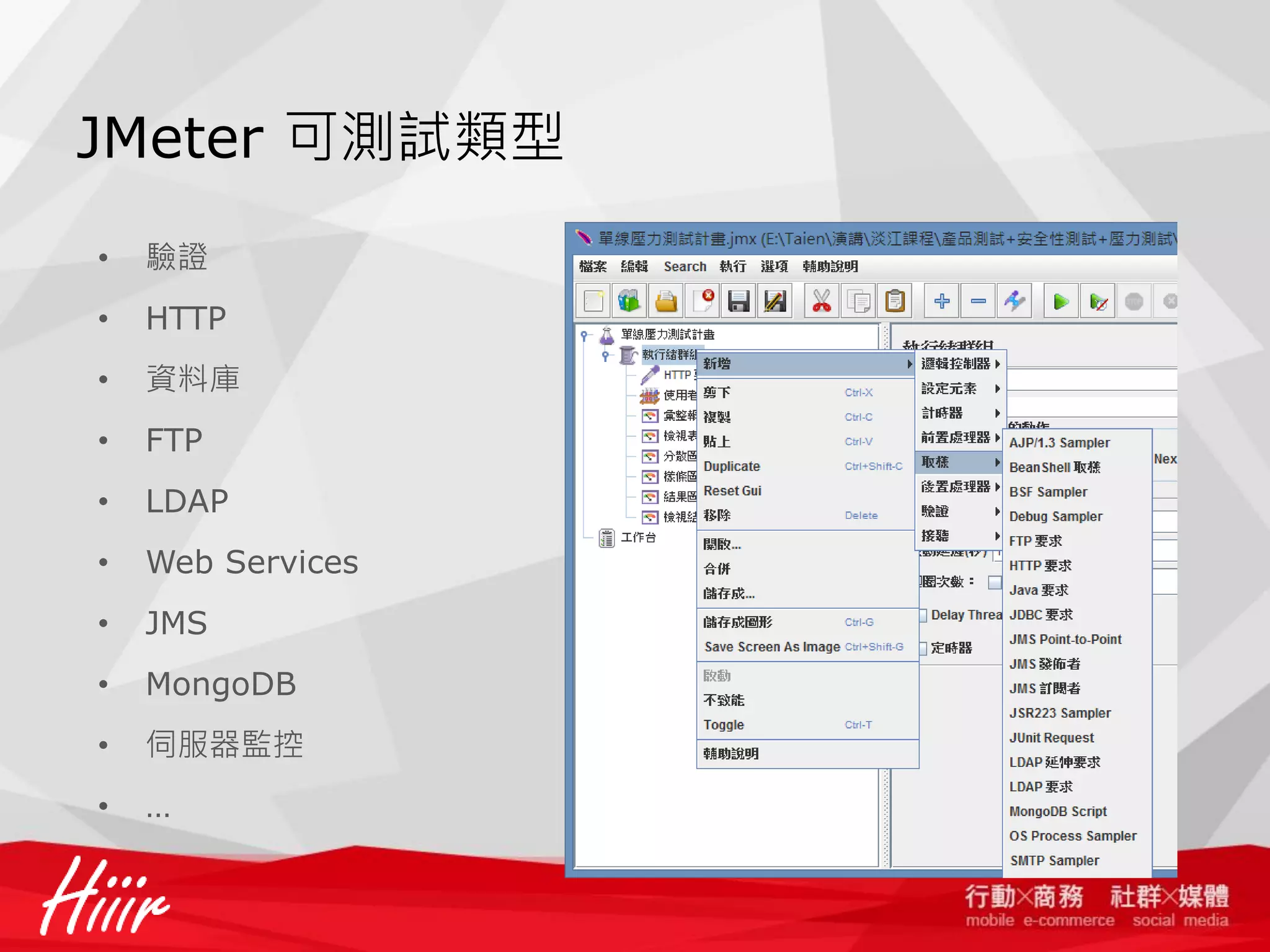Select FTP 要求 sampler
This screenshot has width=1270, height=952.
[x=1077, y=541]
